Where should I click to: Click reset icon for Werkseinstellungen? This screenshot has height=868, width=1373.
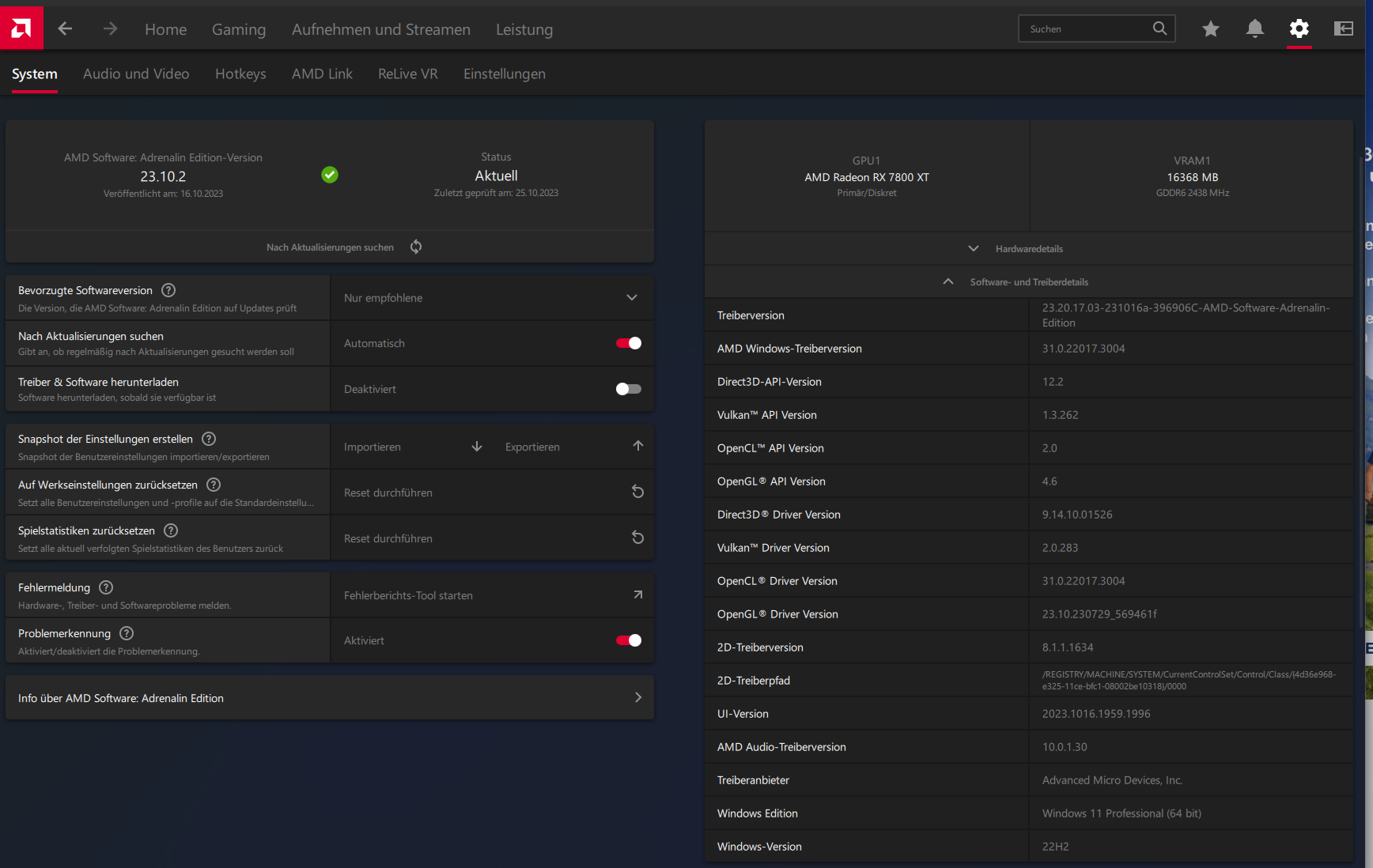[637, 492]
